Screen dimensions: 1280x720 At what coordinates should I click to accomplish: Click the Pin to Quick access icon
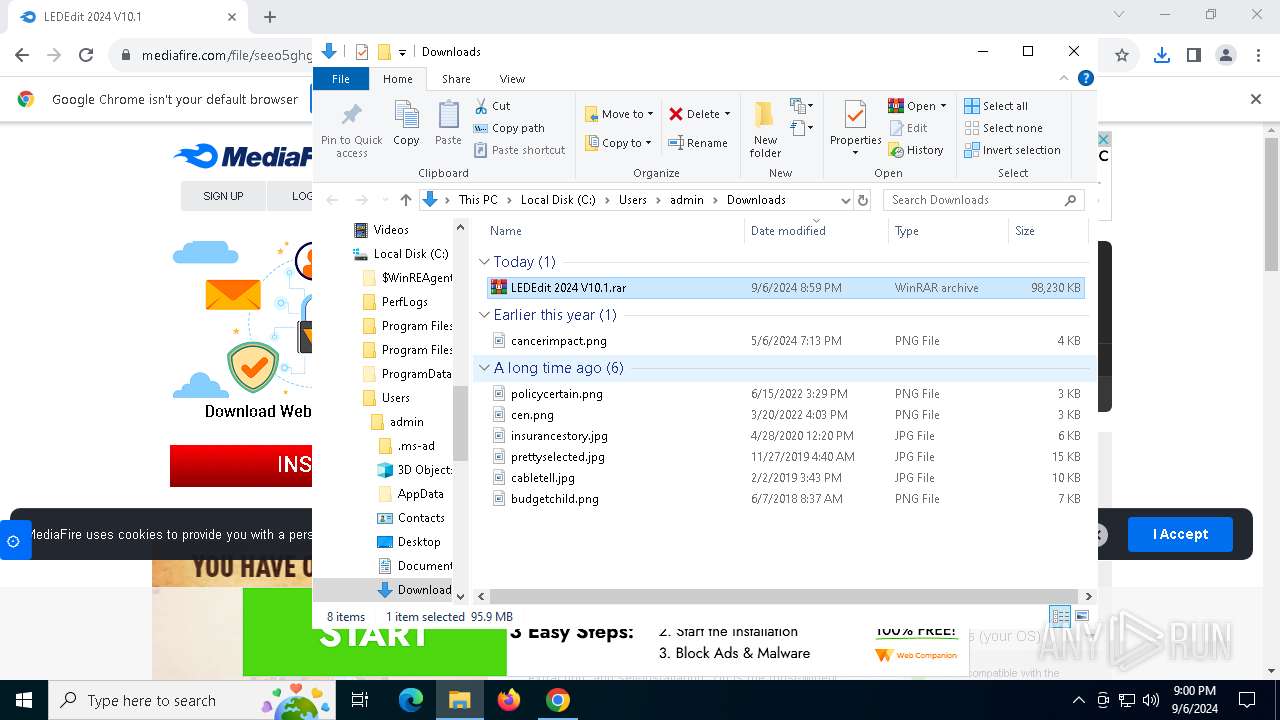click(351, 115)
